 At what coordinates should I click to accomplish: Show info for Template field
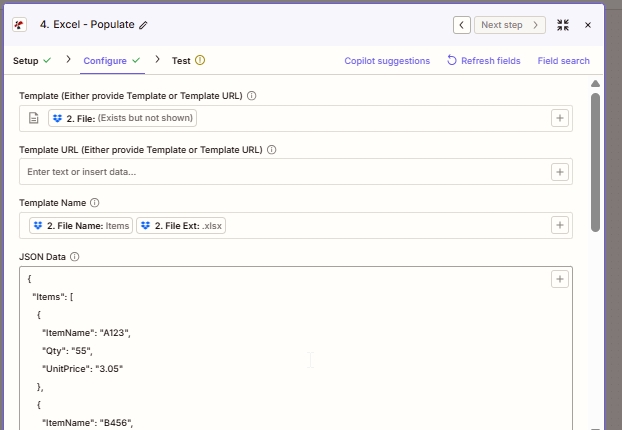251,96
